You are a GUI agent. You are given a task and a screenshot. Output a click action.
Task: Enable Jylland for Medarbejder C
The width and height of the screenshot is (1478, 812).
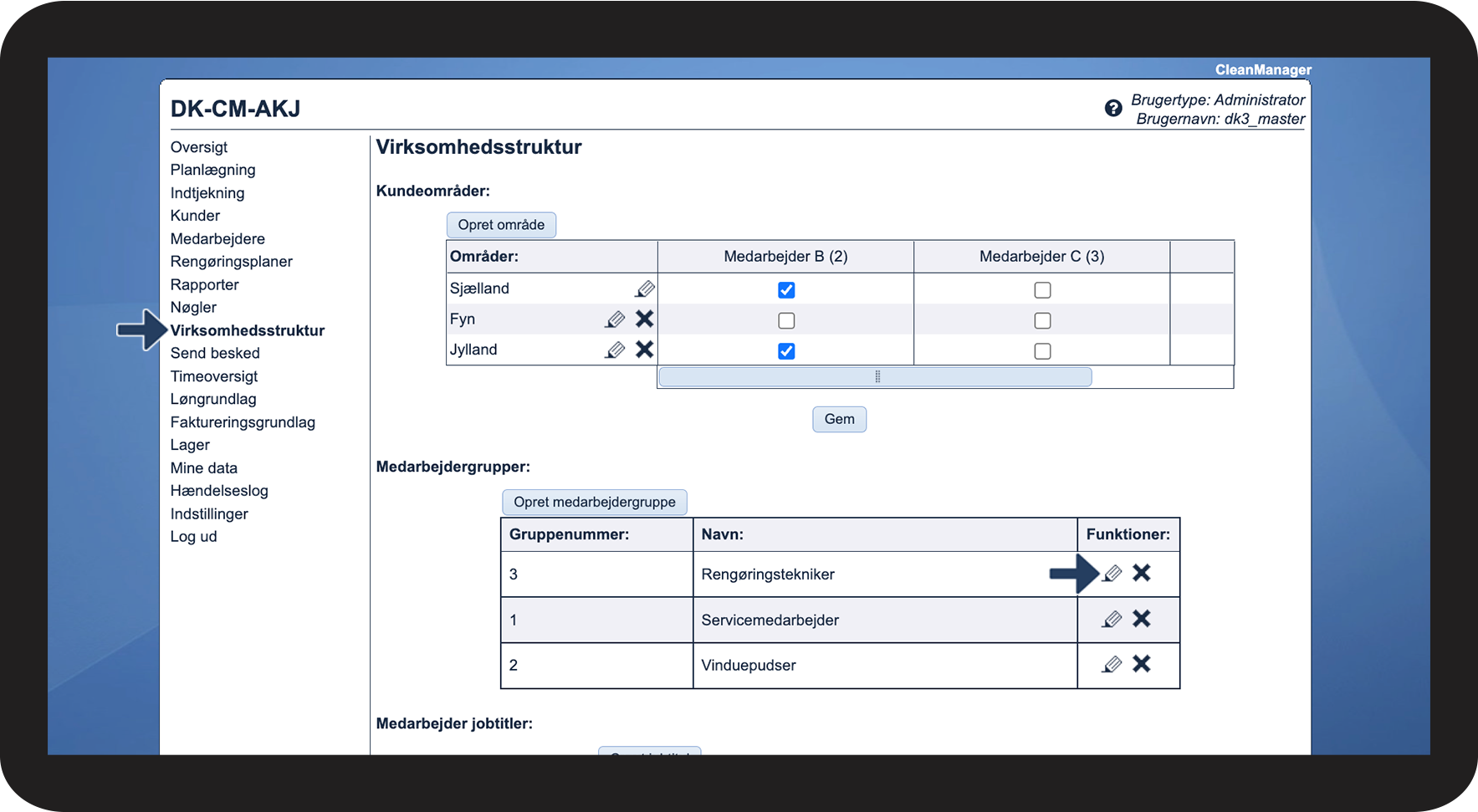pyautogui.click(x=1042, y=351)
